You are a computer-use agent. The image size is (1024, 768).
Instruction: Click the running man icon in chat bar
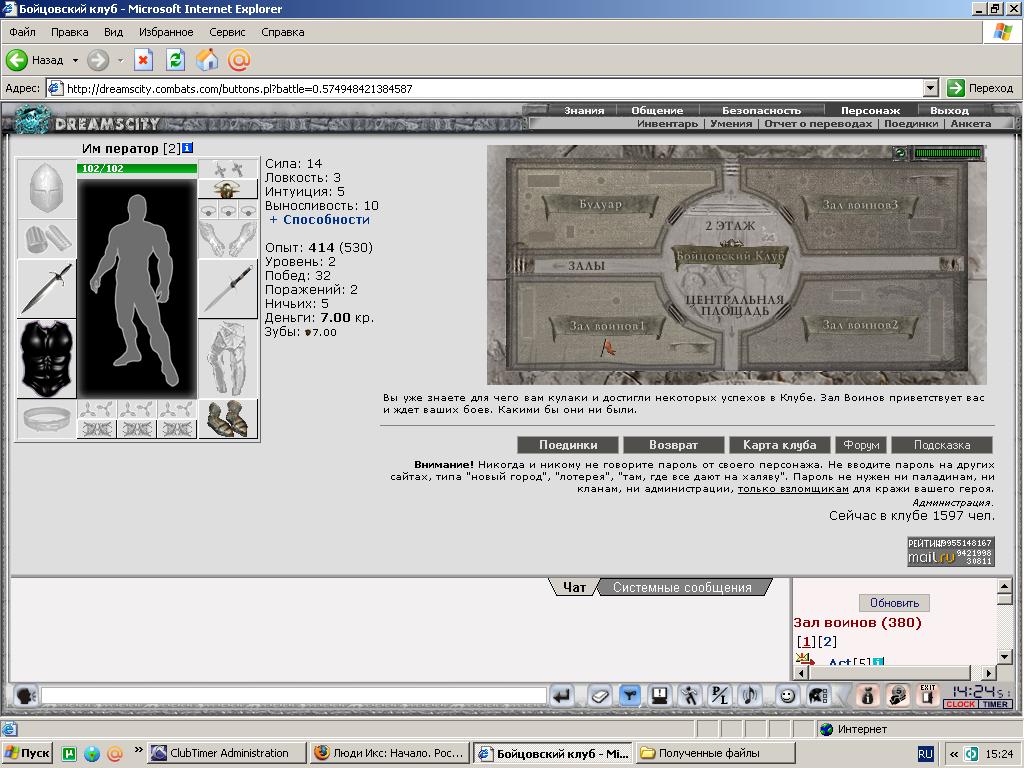pyautogui.click(x=690, y=696)
